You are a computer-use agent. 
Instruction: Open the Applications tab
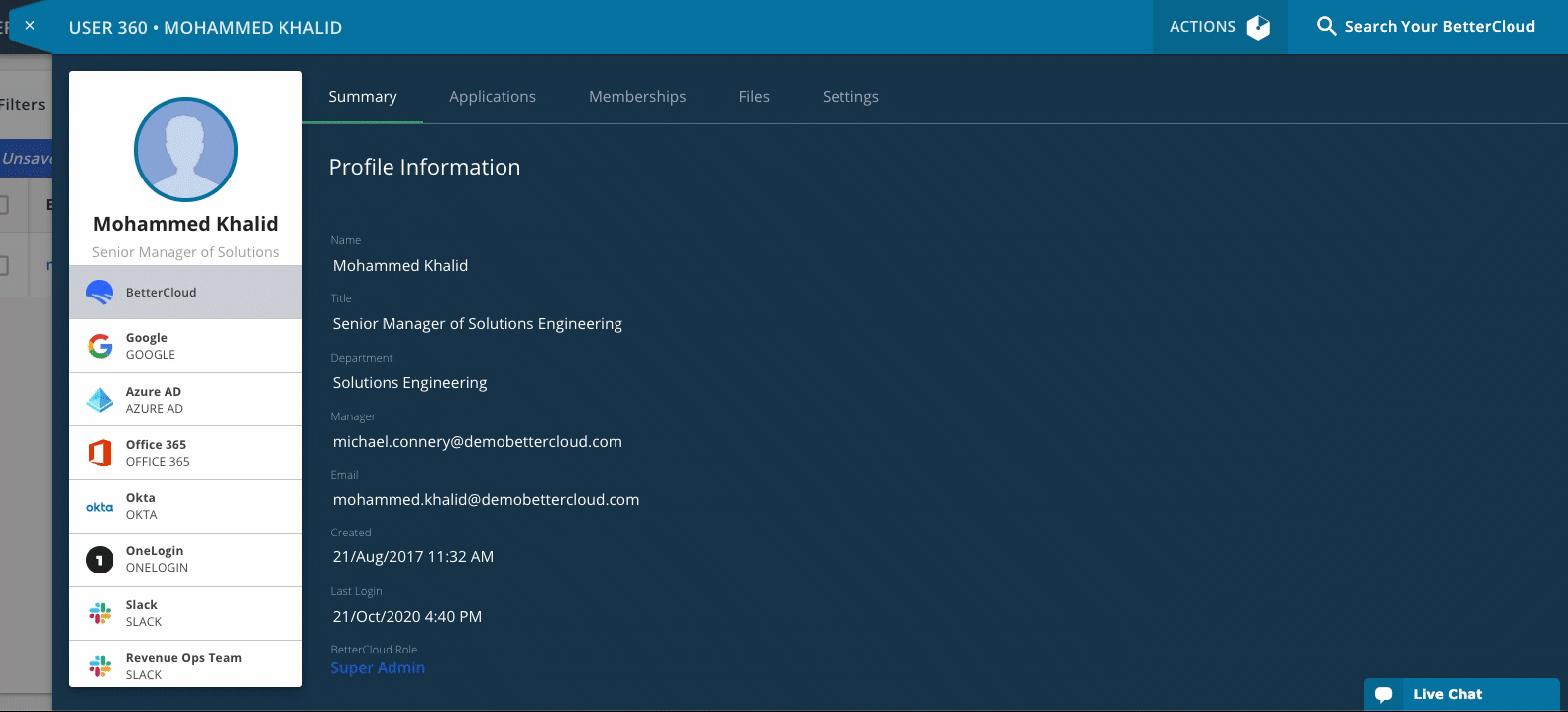tap(493, 97)
